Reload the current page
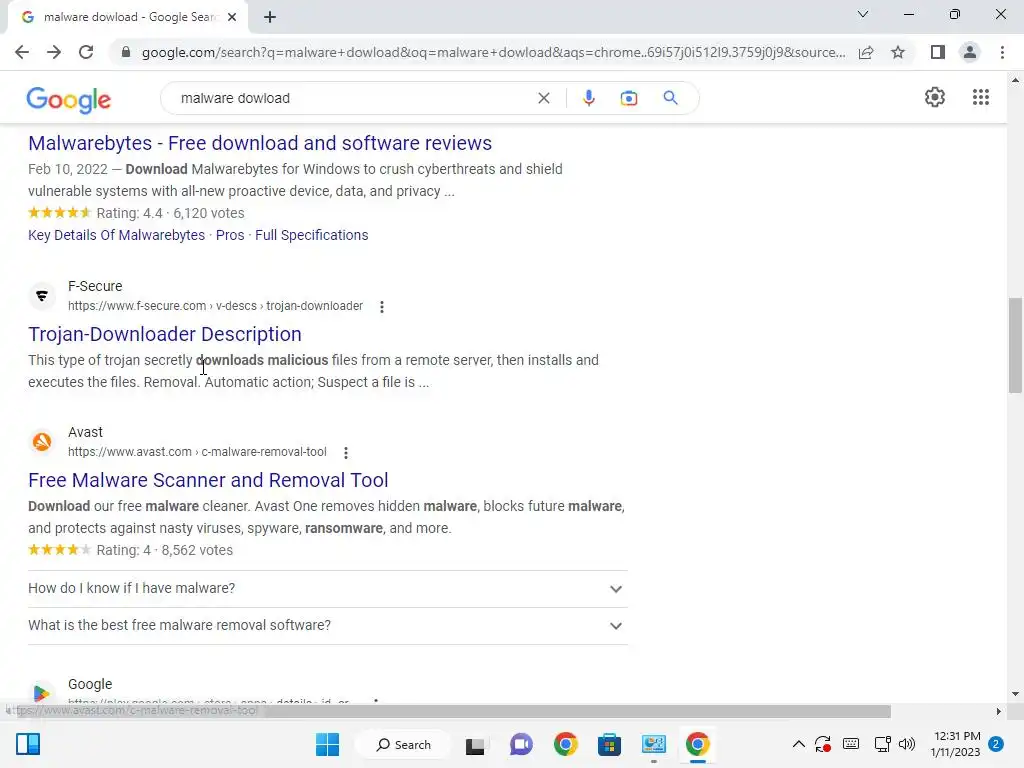The image size is (1024, 768). [x=86, y=52]
